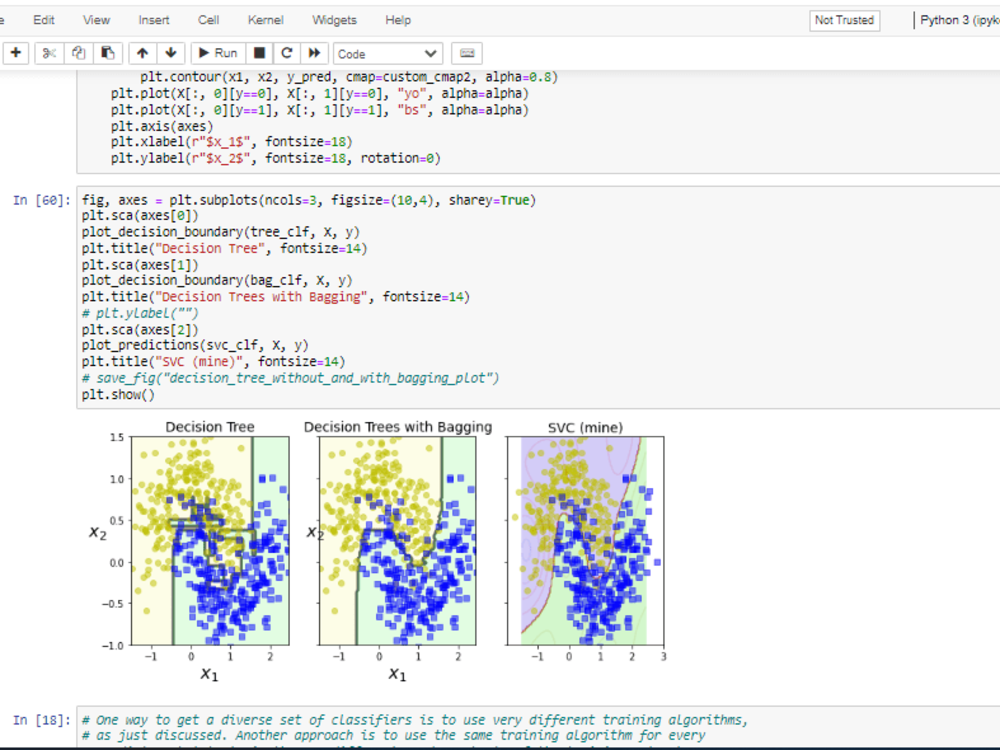Open the Cell menu
This screenshot has height=750, width=1000.
209,20
